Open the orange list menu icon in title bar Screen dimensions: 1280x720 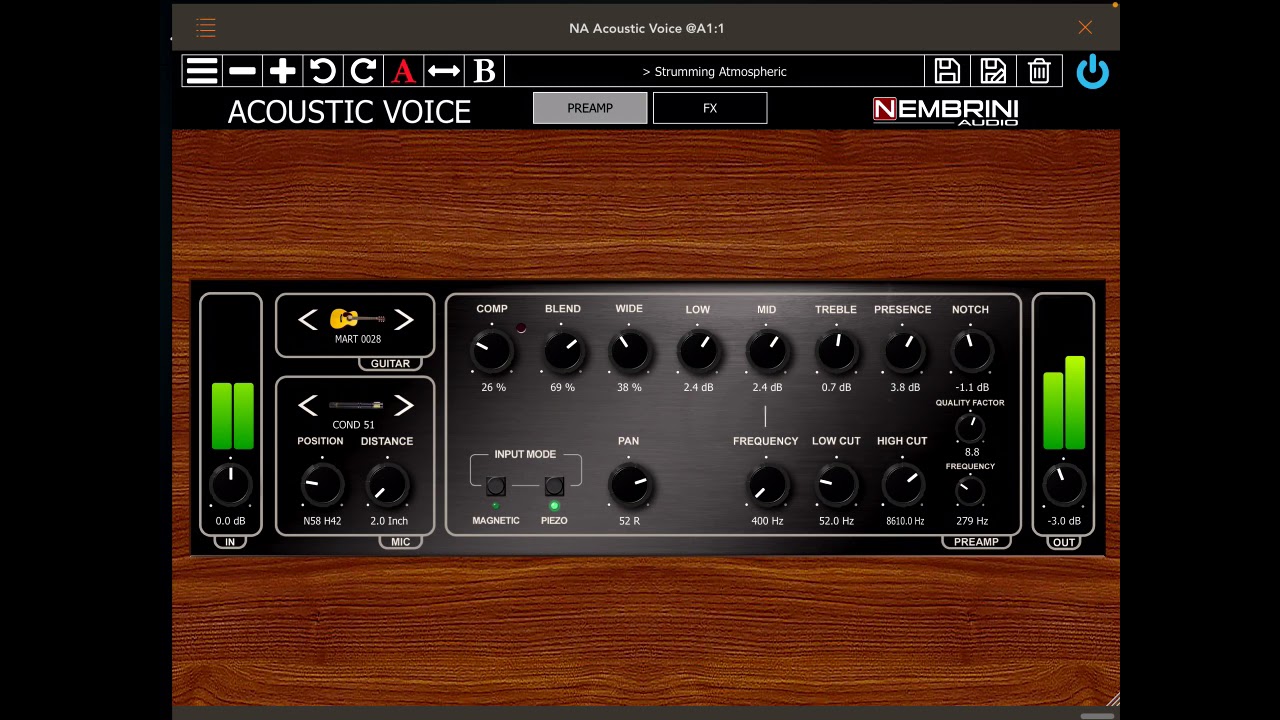coord(206,28)
